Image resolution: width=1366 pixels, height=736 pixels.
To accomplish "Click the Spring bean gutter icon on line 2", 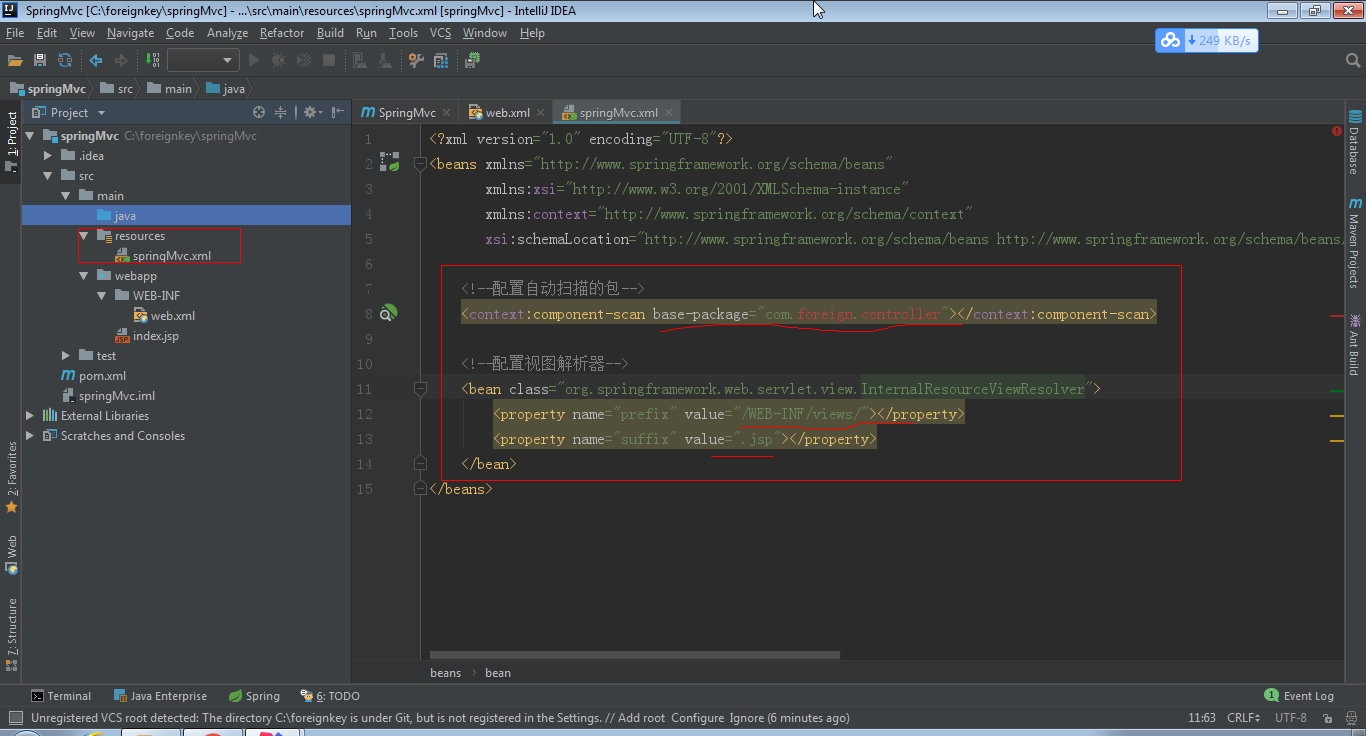I will pyautogui.click(x=389, y=163).
